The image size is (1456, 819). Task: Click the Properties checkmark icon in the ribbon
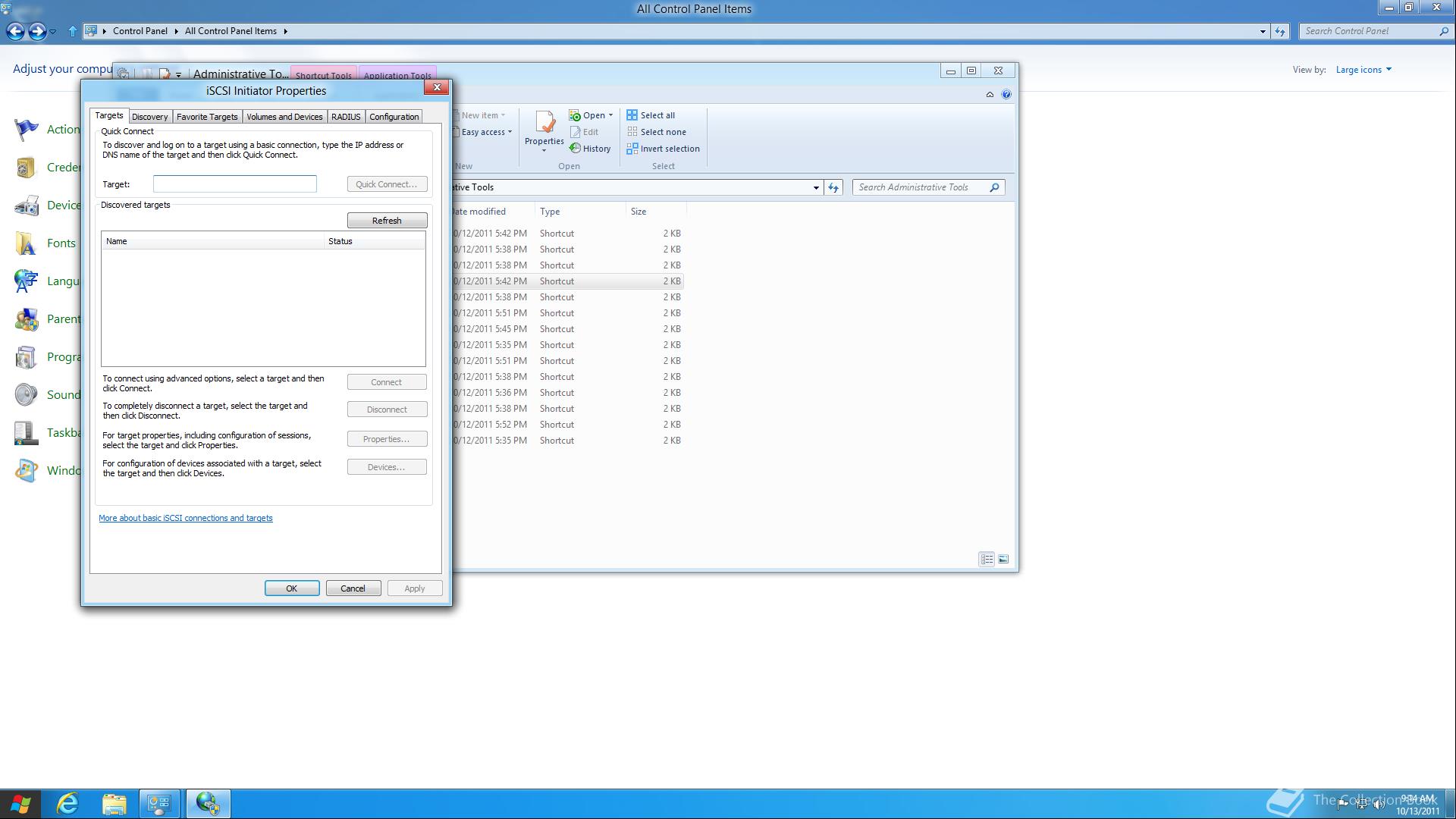[544, 123]
